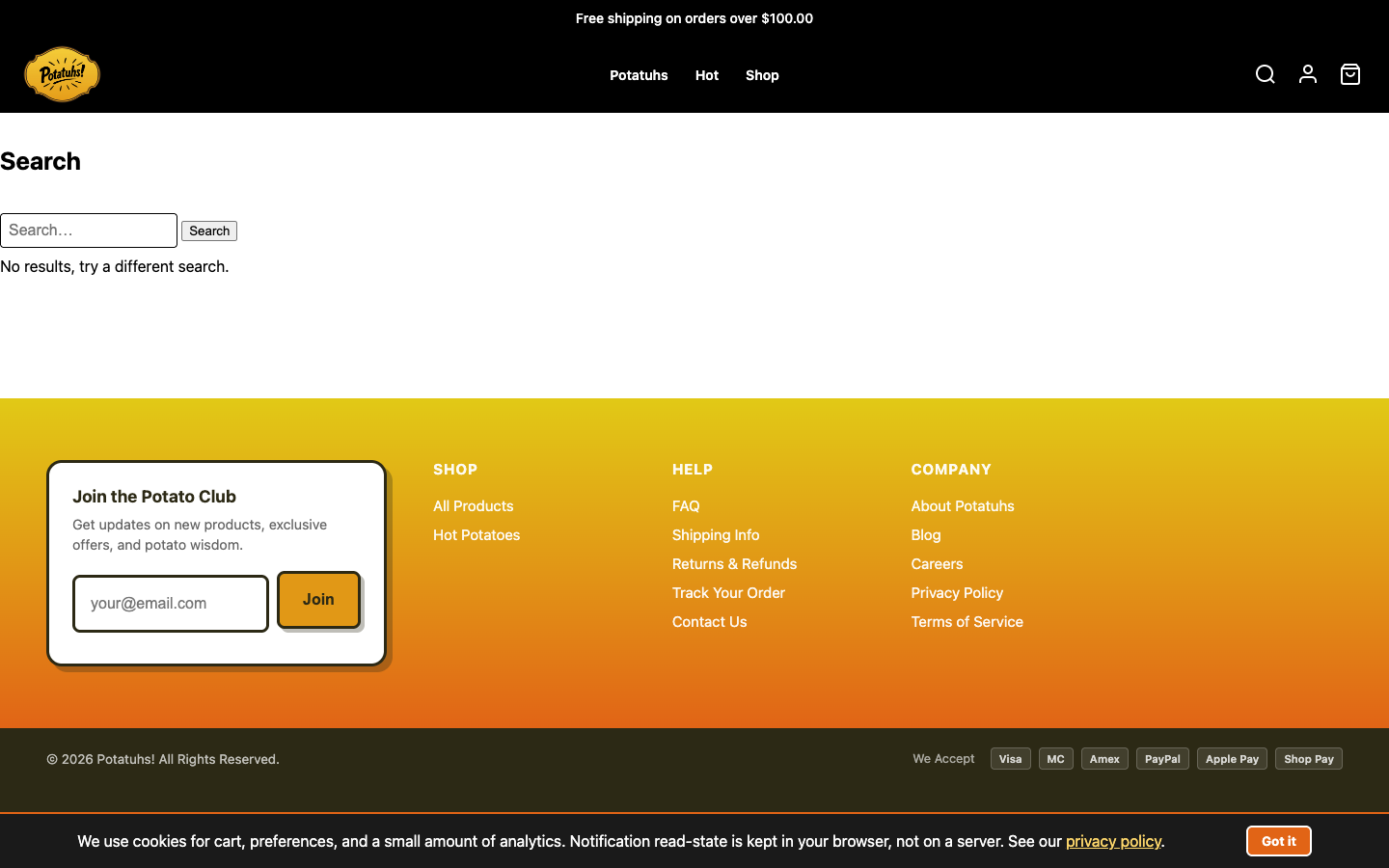Click the SHOP footer column heading
1389x868 pixels.
pyautogui.click(x=455, y=470)
